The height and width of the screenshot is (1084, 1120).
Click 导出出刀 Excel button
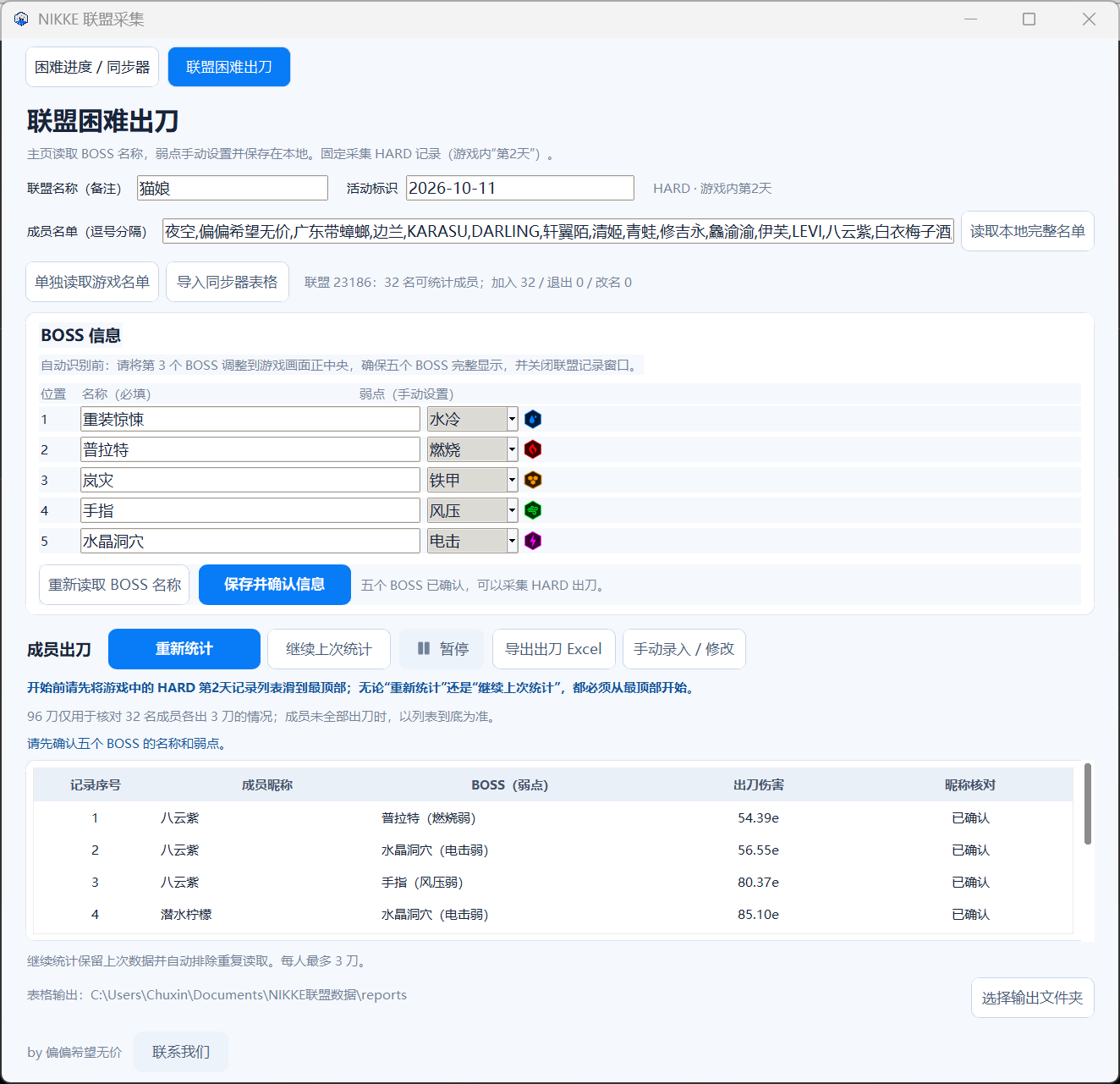point(553,649)
